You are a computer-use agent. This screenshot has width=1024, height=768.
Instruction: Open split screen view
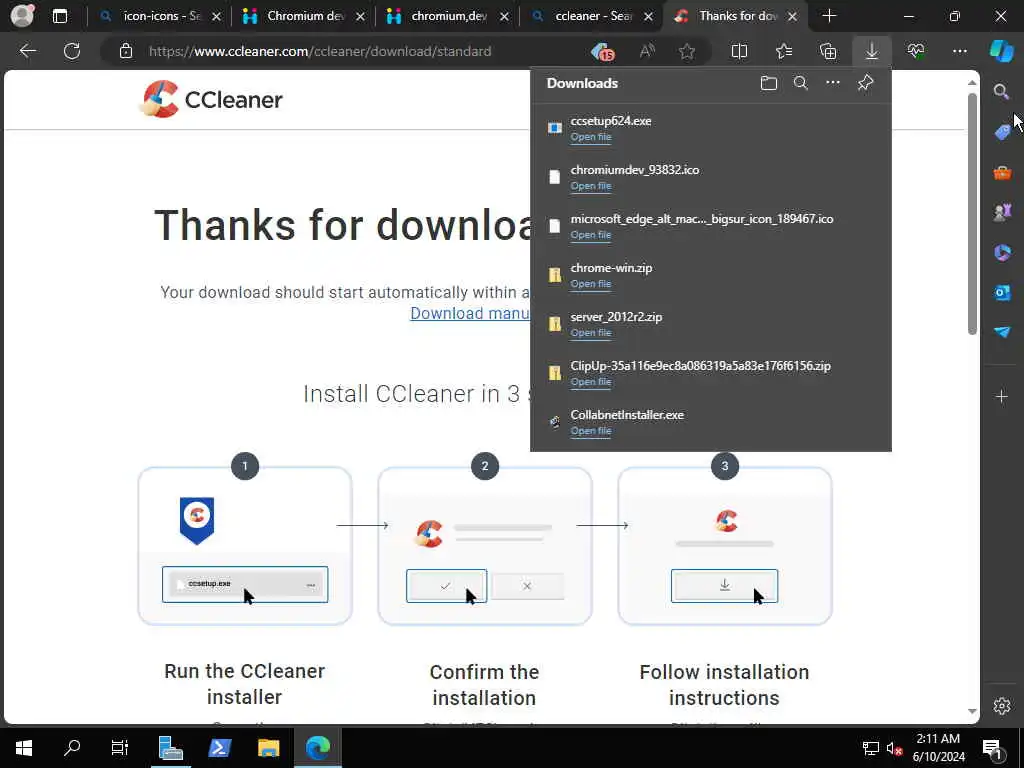pyautogui.click(x=739, y=51)
